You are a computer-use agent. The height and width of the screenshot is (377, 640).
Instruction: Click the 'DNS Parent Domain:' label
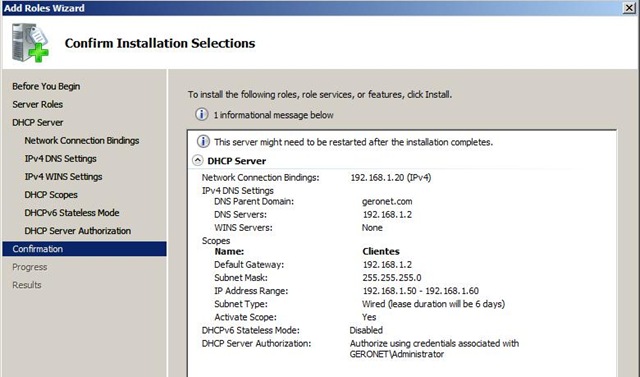coord(254,201)
